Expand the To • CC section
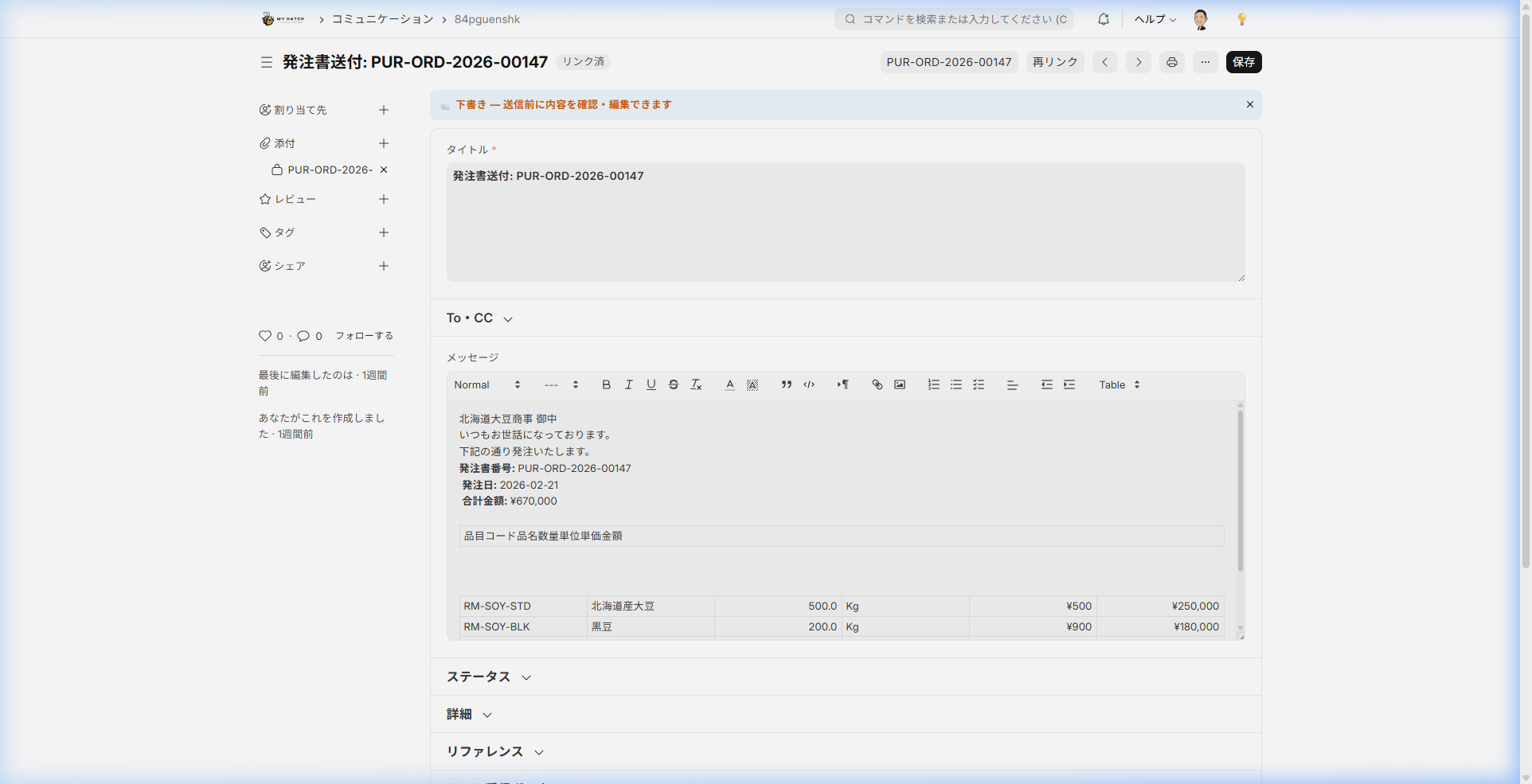Screen dimensions: 1532x784 click(479, 318)
